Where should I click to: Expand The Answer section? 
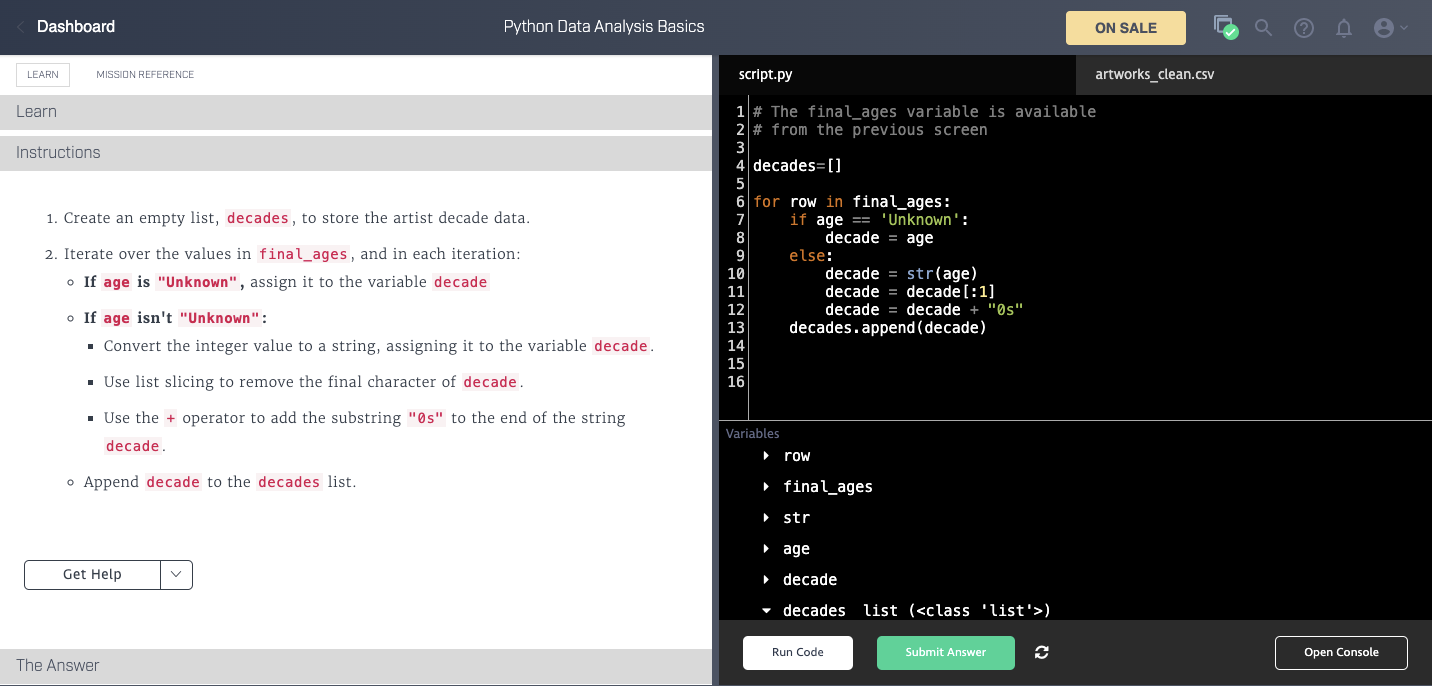pos(356,666)
